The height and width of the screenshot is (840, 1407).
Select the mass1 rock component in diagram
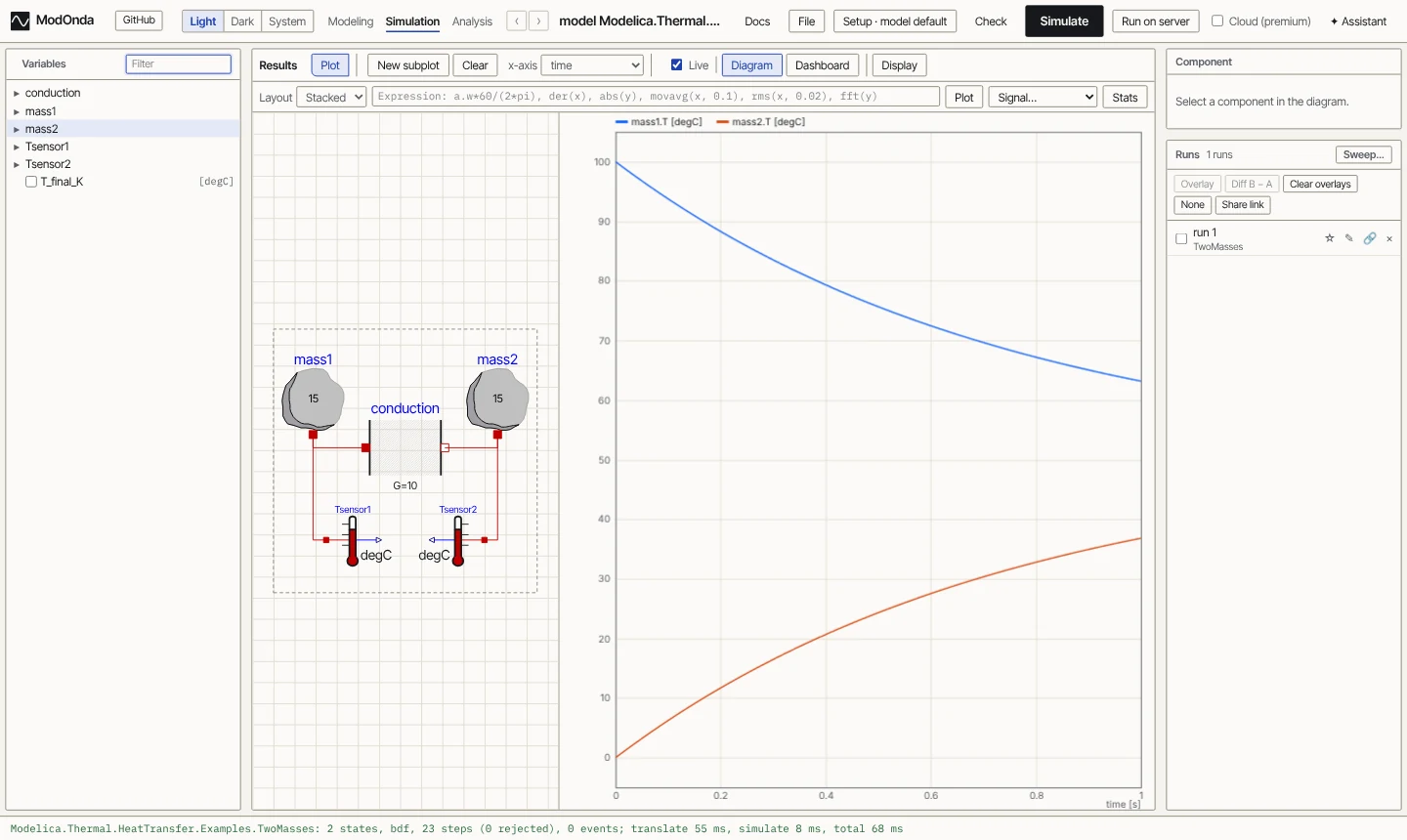point(313,399)
